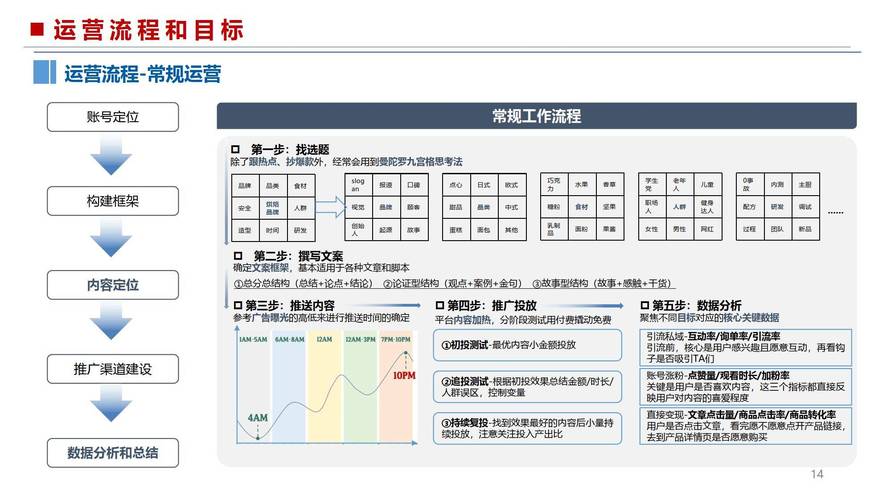Viewport: 895px width, 500px height.
Task: Click the page number 14
Action: (817, 474)
